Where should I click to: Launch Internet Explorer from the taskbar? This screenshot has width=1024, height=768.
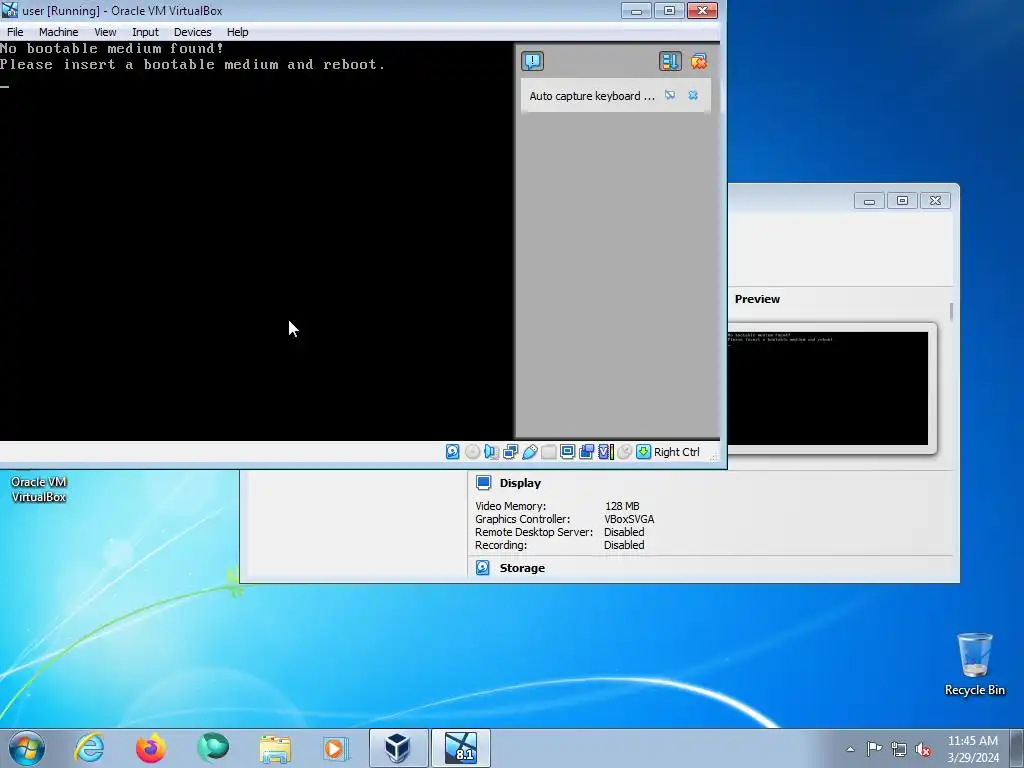89,748
